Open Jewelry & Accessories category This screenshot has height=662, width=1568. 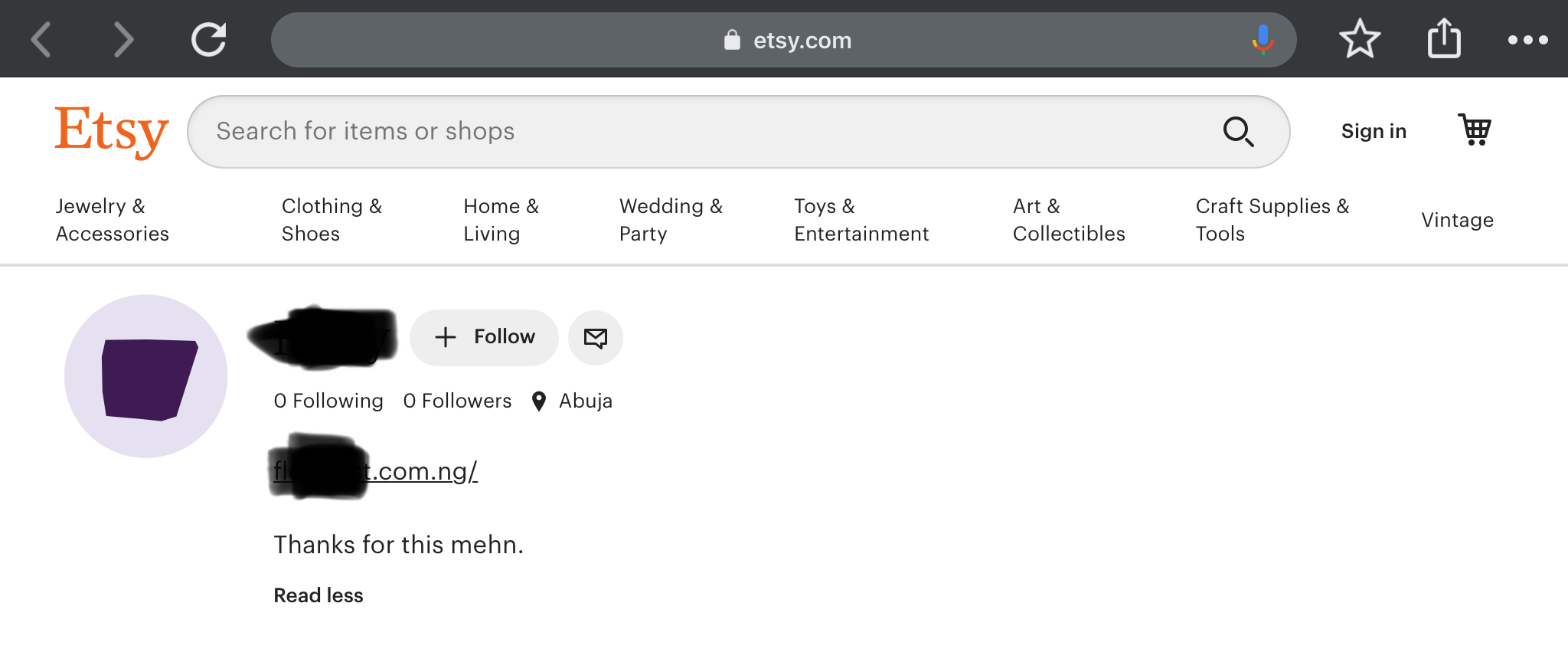tap(113, 220)
